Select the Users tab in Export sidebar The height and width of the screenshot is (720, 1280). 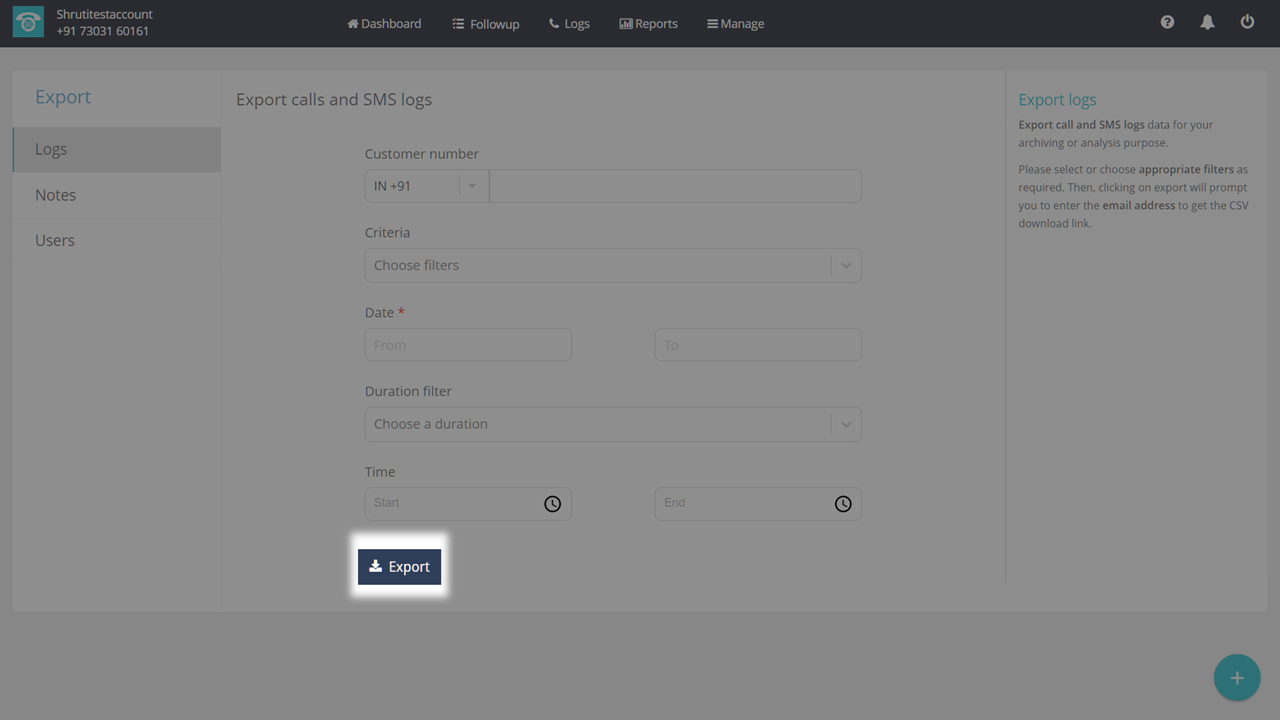pos(55,240)
